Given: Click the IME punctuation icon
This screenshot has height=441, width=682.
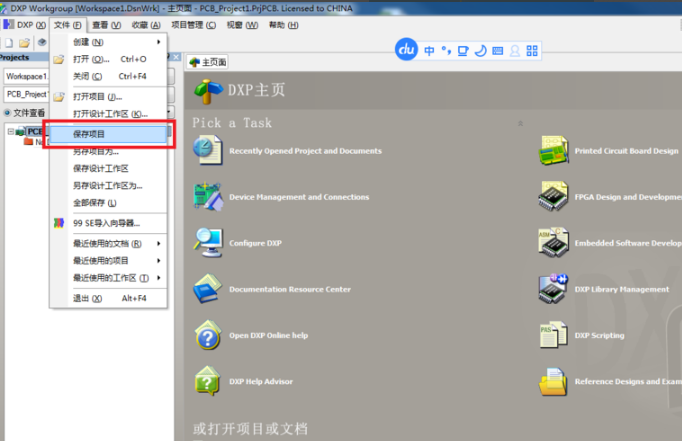Looking at the screenshot, I should click(x=446, y=50).
